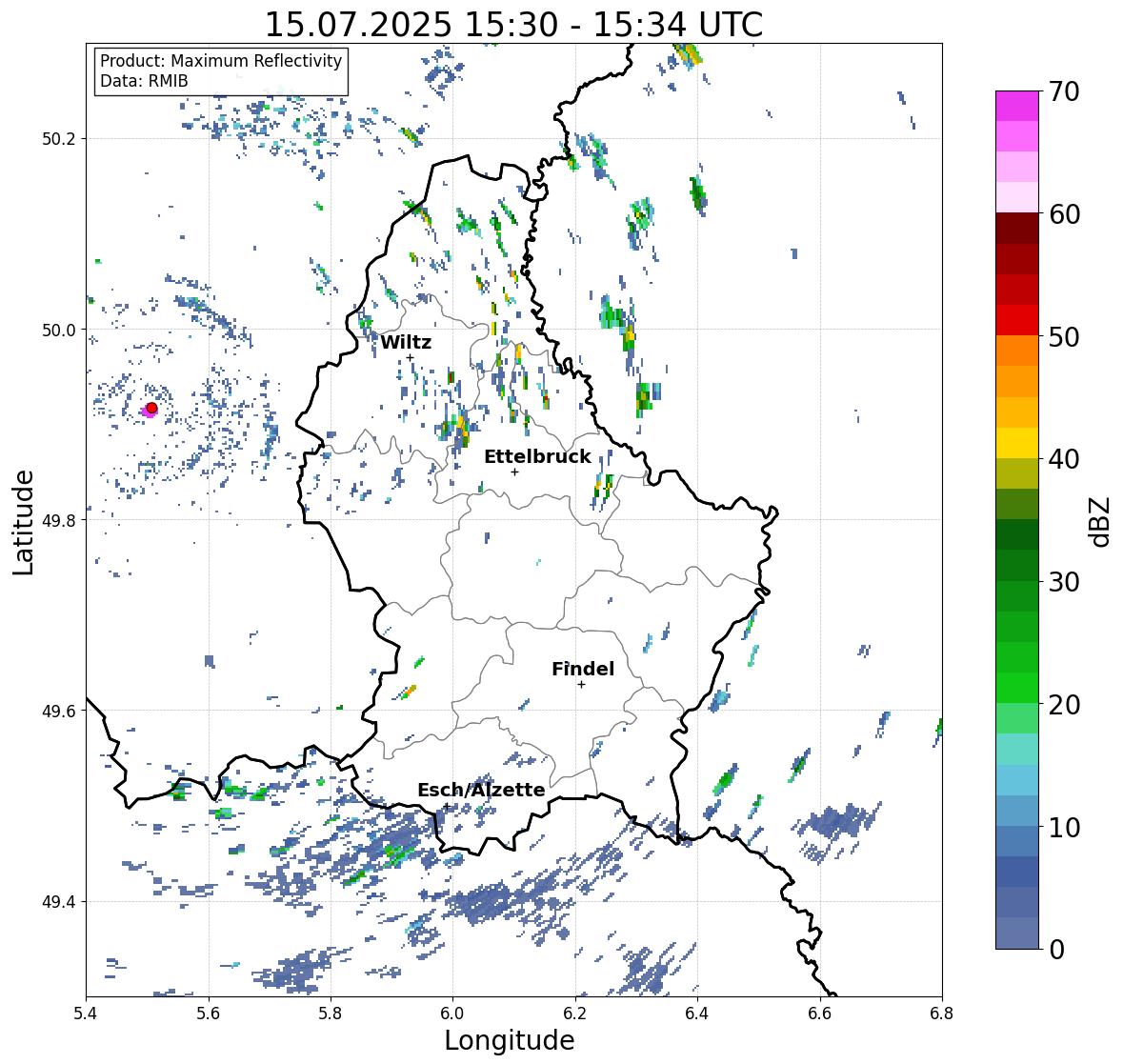
Task: Click the red 50 dBZ colorbar segment
Action: [1017, 320]
